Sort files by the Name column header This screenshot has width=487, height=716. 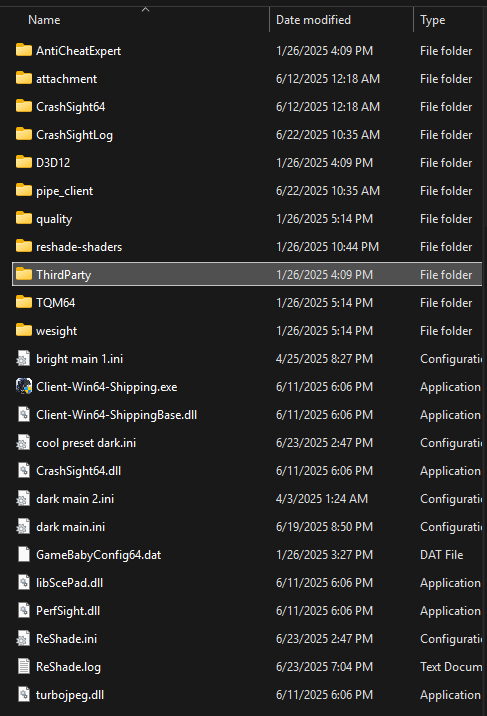44,20
